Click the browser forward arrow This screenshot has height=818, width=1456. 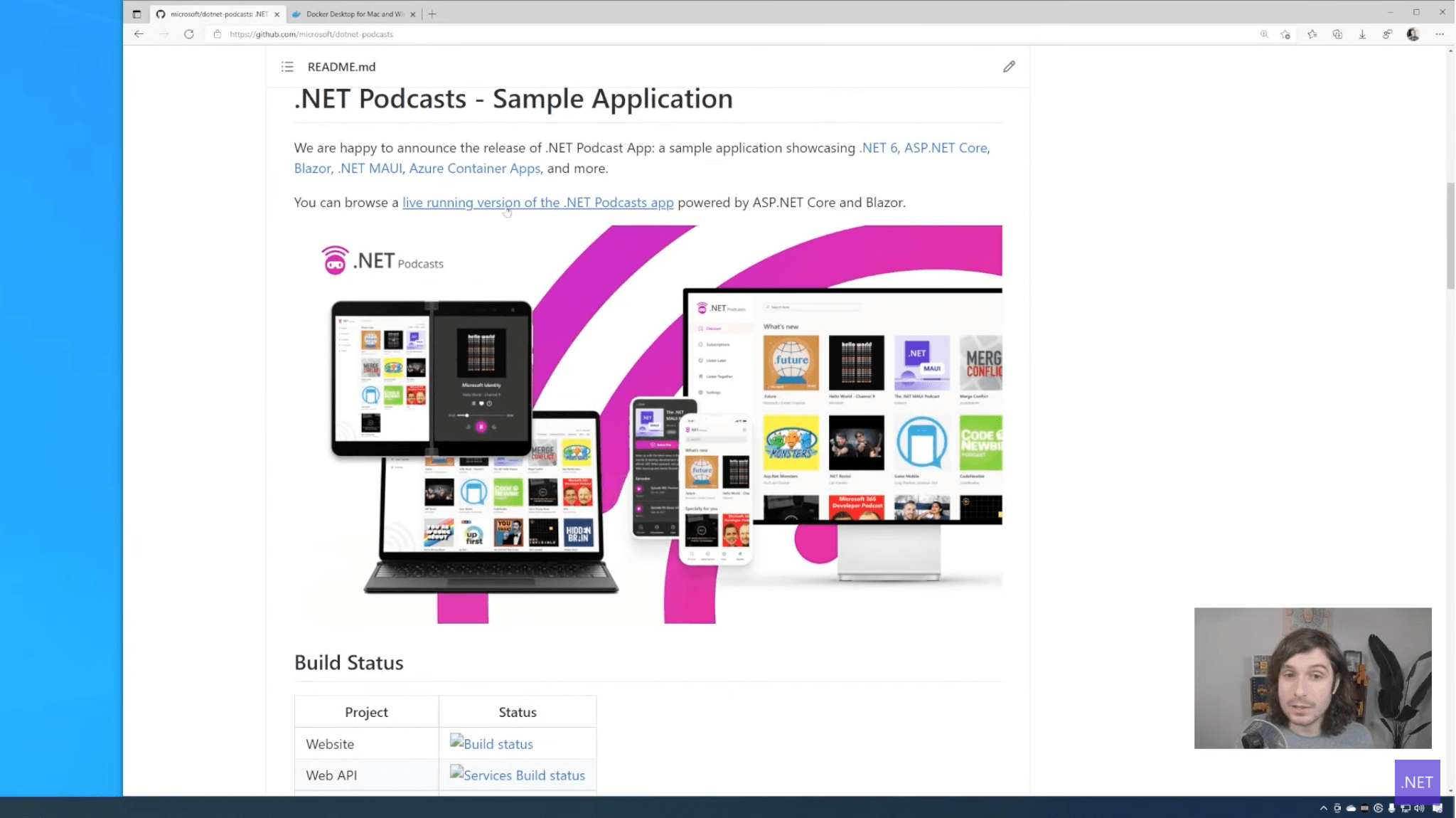pos(164,34)
